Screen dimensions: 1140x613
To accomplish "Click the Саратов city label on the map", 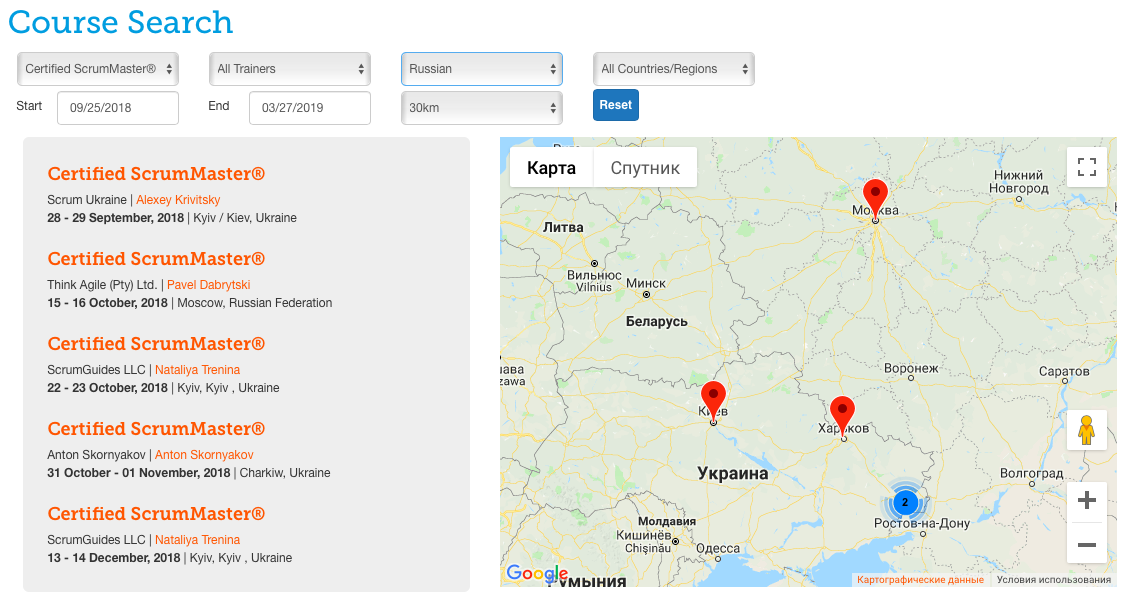I will (1064, 372).
